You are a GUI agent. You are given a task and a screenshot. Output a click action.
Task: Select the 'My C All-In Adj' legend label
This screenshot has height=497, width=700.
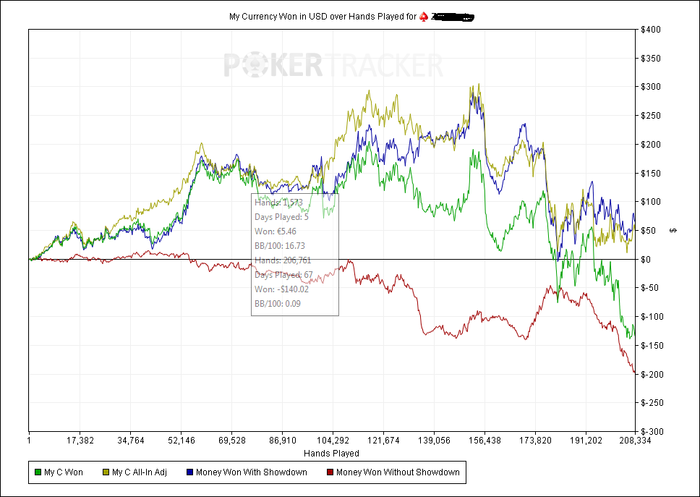[x=139, y=472]
